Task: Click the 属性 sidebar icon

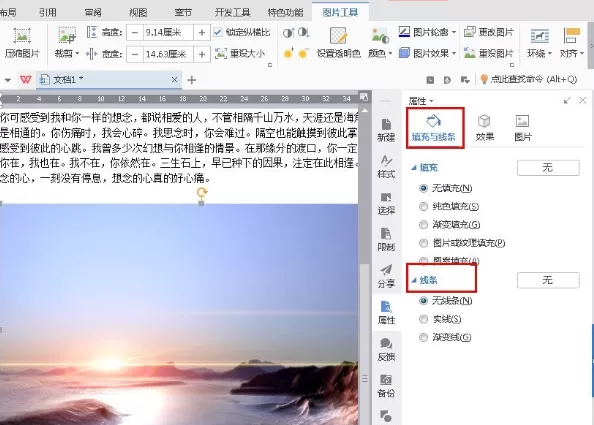Action: click(386, 313)
